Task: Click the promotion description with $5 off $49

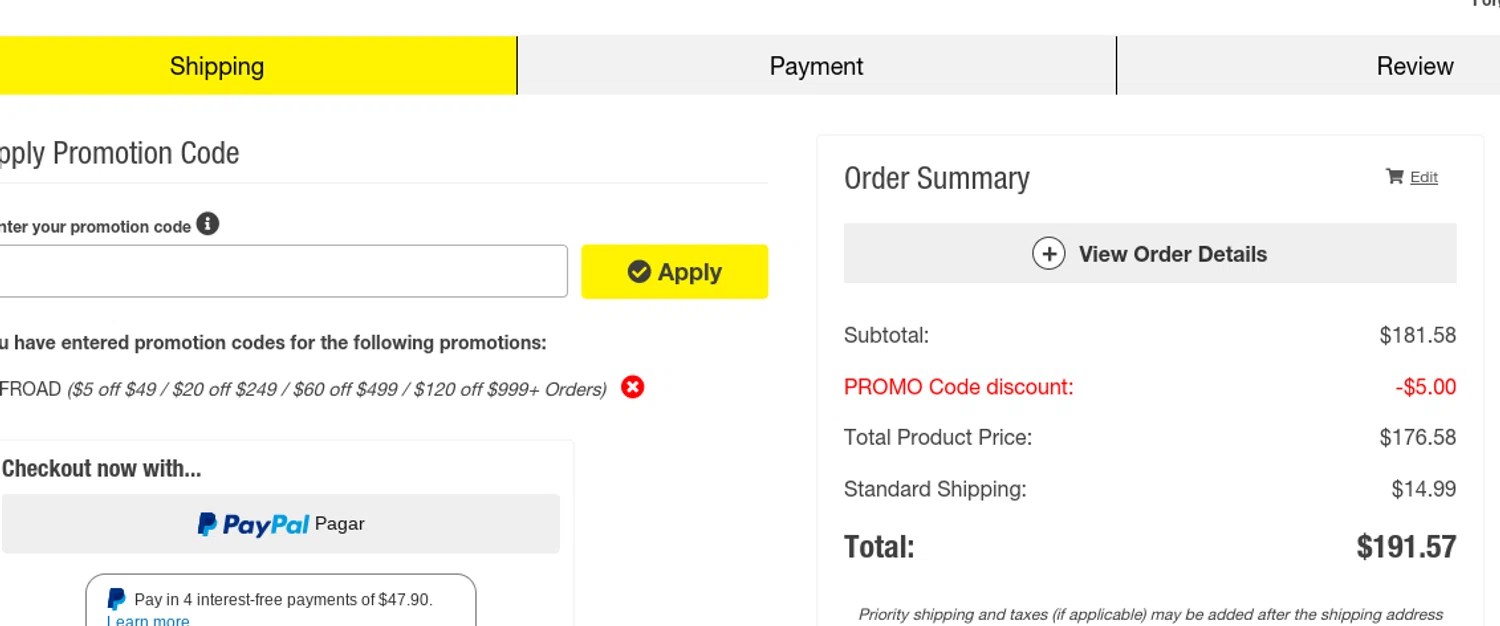Action: pos(336,389)
